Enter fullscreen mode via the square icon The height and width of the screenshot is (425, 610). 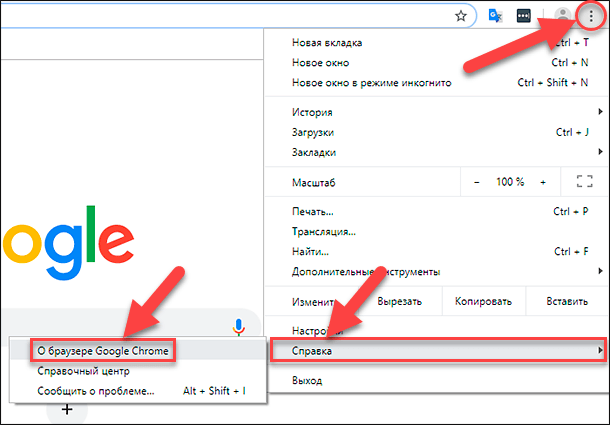coord(584,181)
